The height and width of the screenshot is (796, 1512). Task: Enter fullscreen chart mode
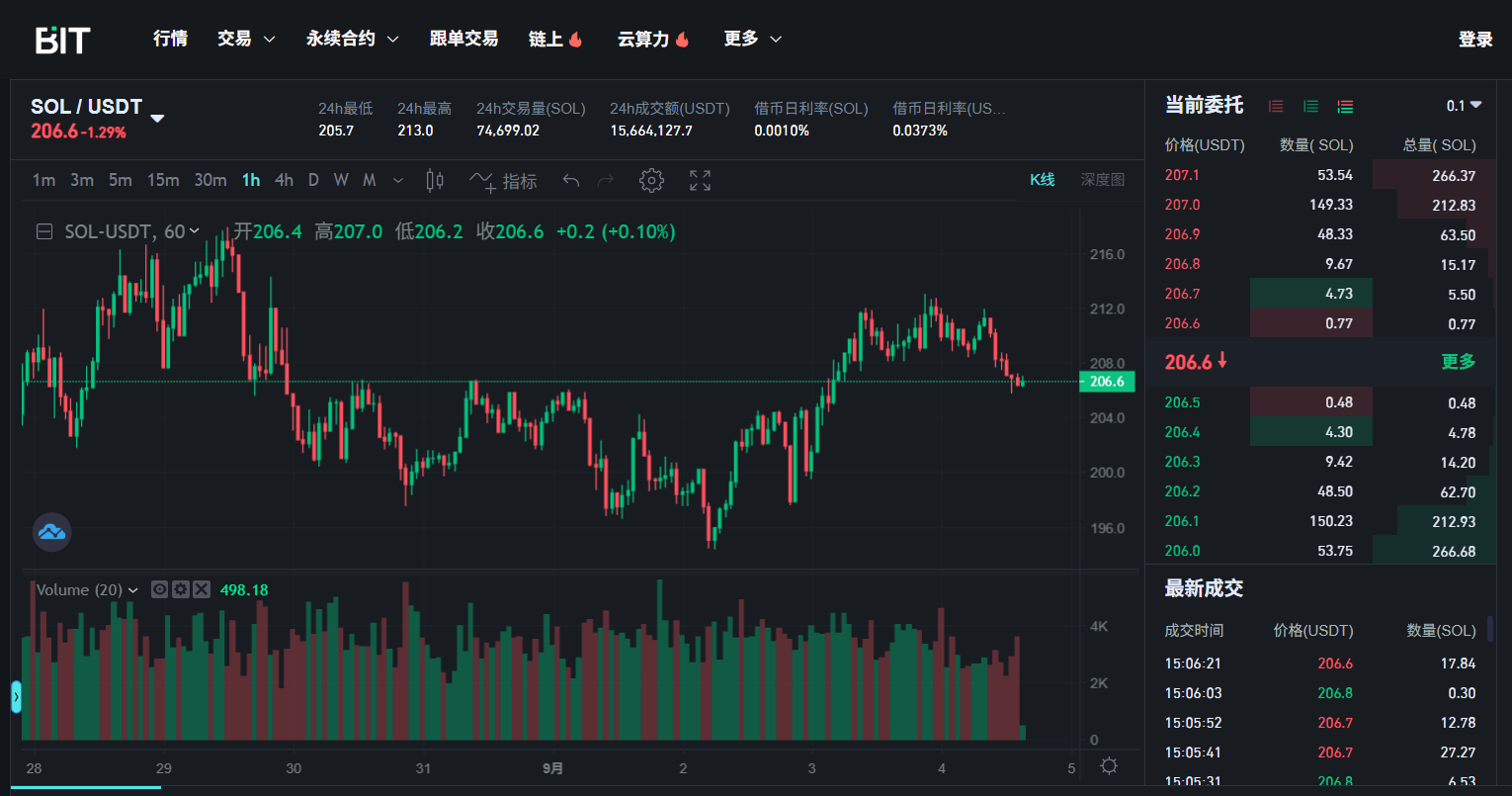tap(700, 180)
